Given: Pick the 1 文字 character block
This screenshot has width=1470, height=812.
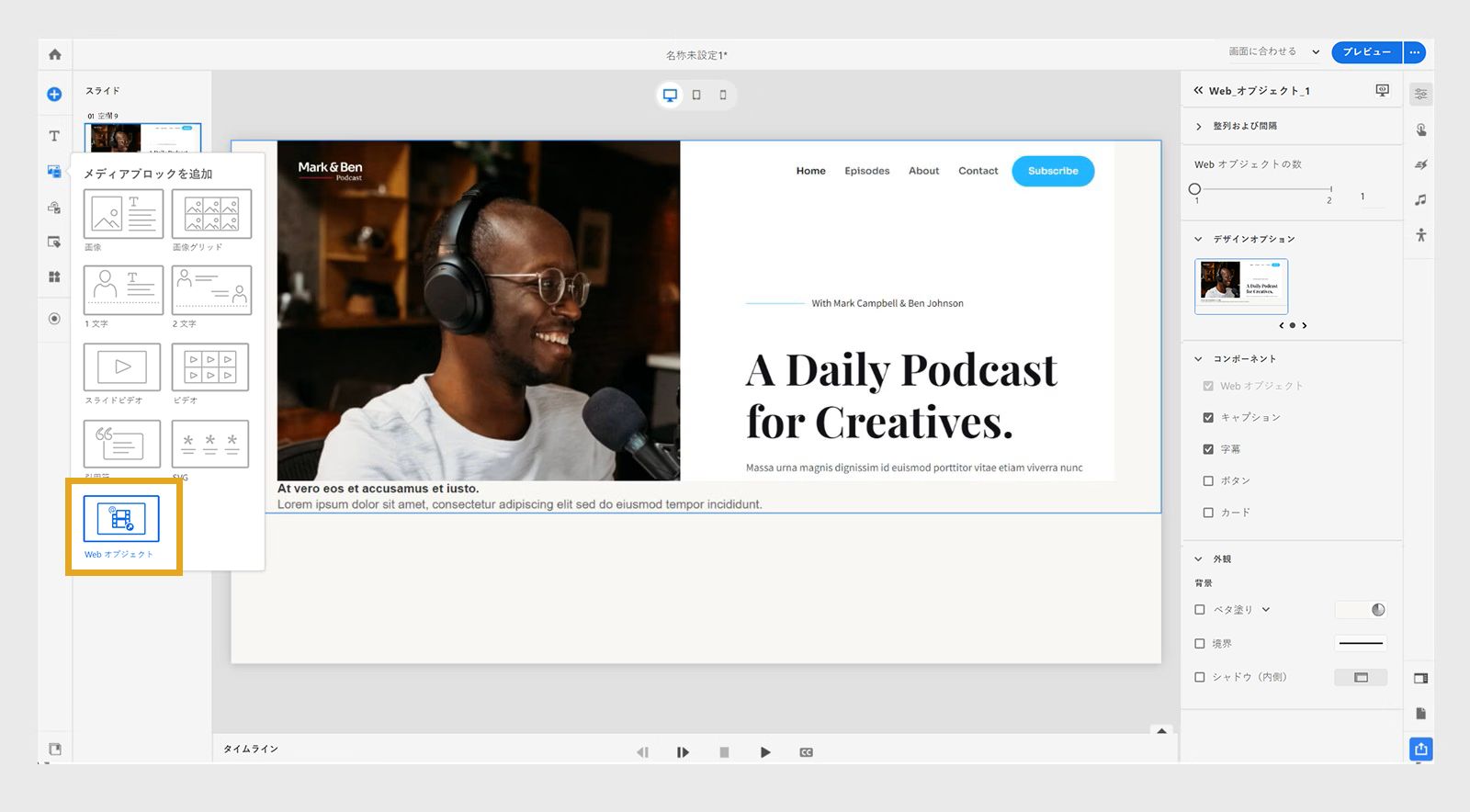Looking at the screenshot, I should [123, 290].
